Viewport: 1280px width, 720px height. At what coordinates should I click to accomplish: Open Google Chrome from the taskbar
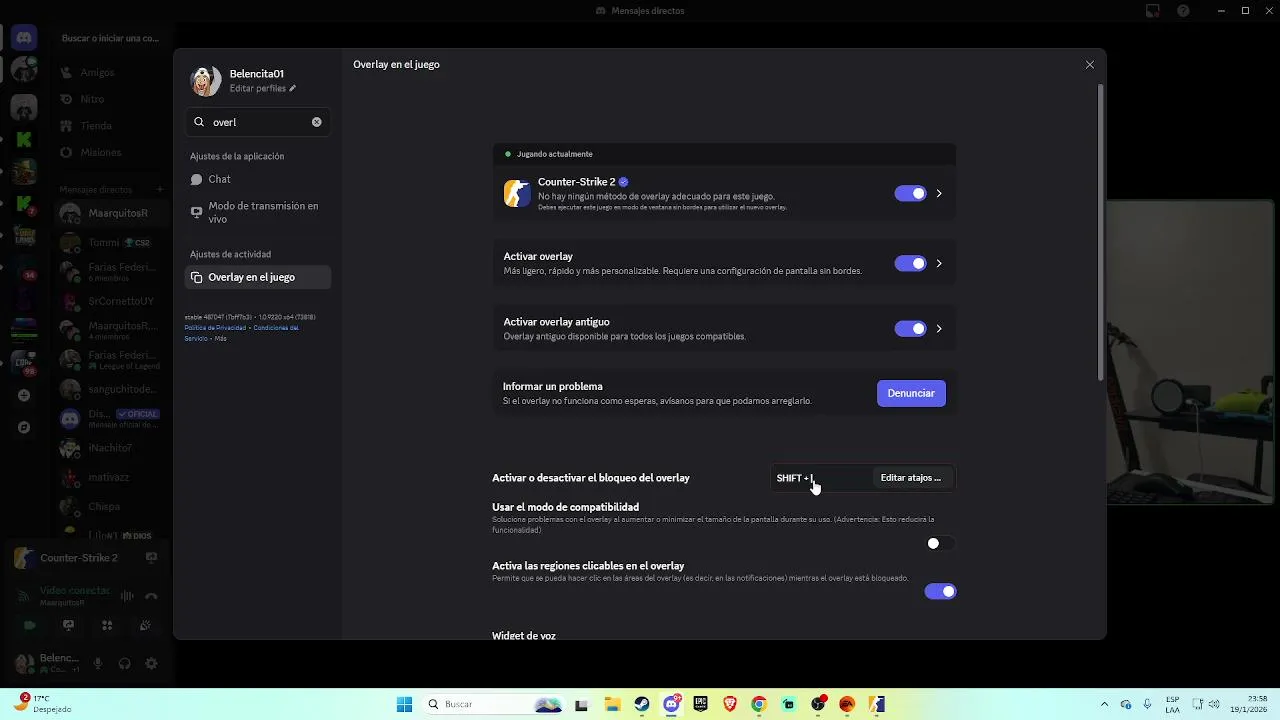[759, 704]
